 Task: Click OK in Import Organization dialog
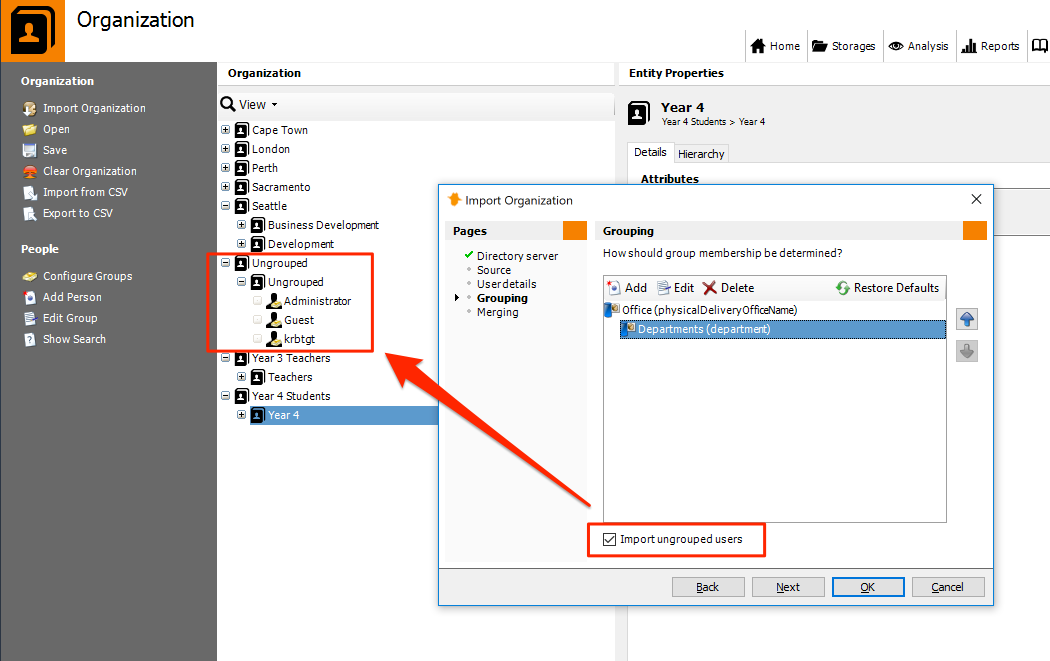pos(868,587)
